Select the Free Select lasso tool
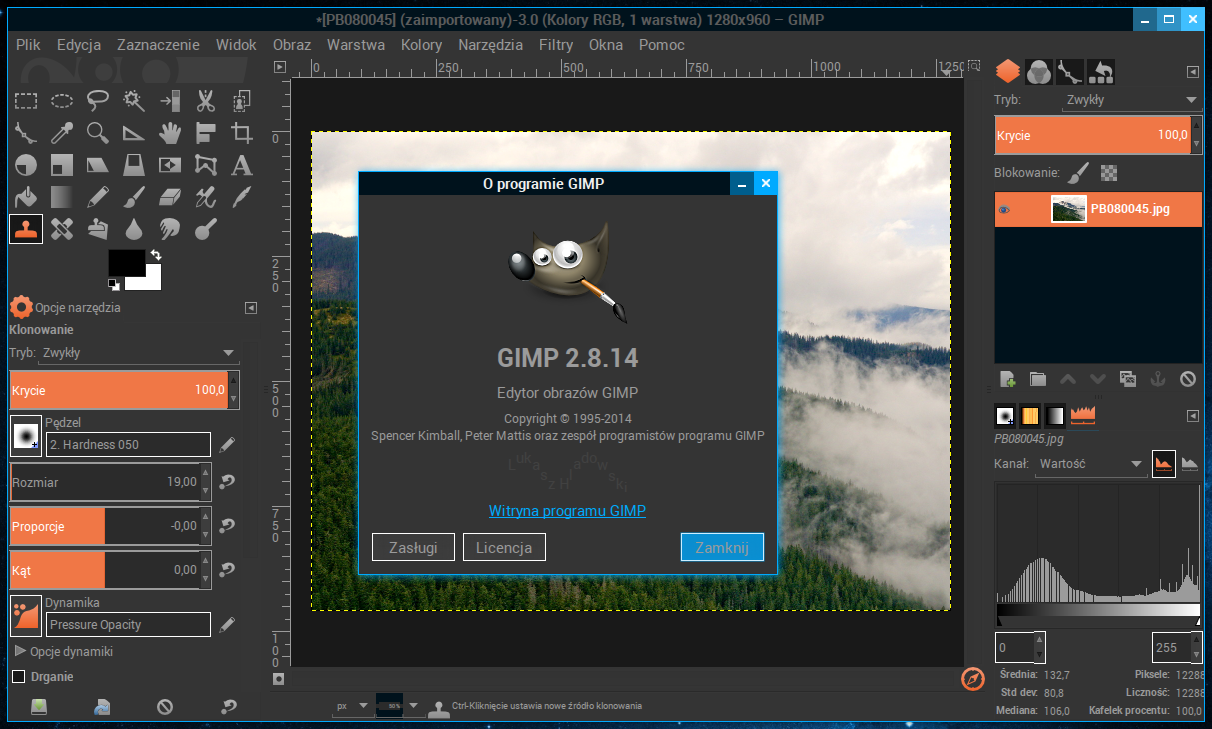The image size is (1212, 729). pyautogui.click(x=98, y=100)
